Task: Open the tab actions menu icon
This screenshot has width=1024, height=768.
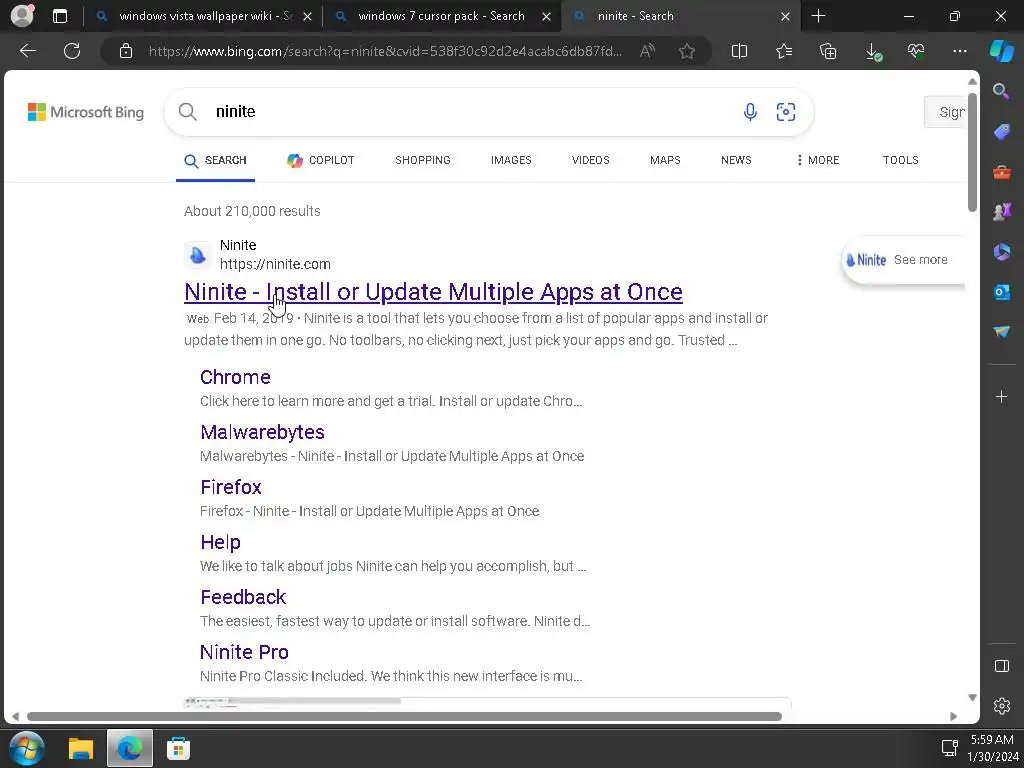Action: (60, 16)
